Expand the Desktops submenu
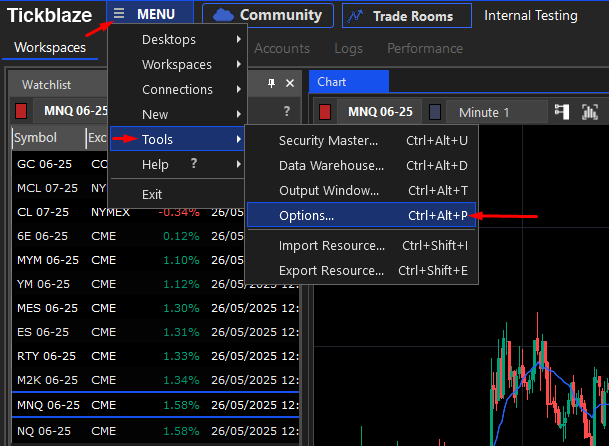The image size is (609, 446). tap(177, 39)
